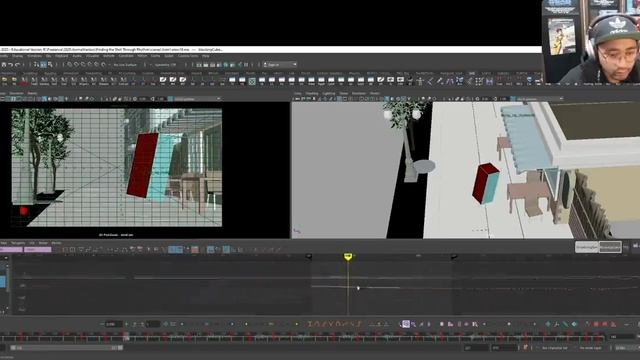Toggle the Auto Keyframe icon
This screenshot has width=640, height=360.
coord(525,348)
